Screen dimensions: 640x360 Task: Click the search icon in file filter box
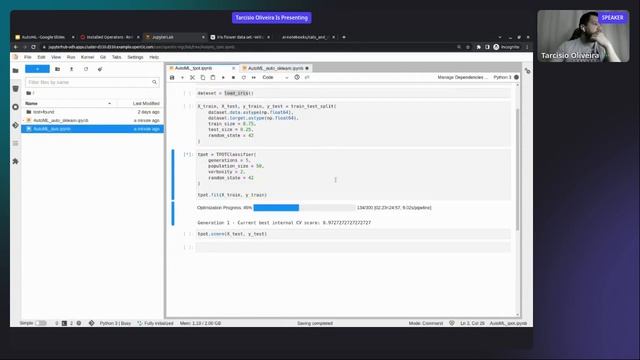[x=154, y=82]
